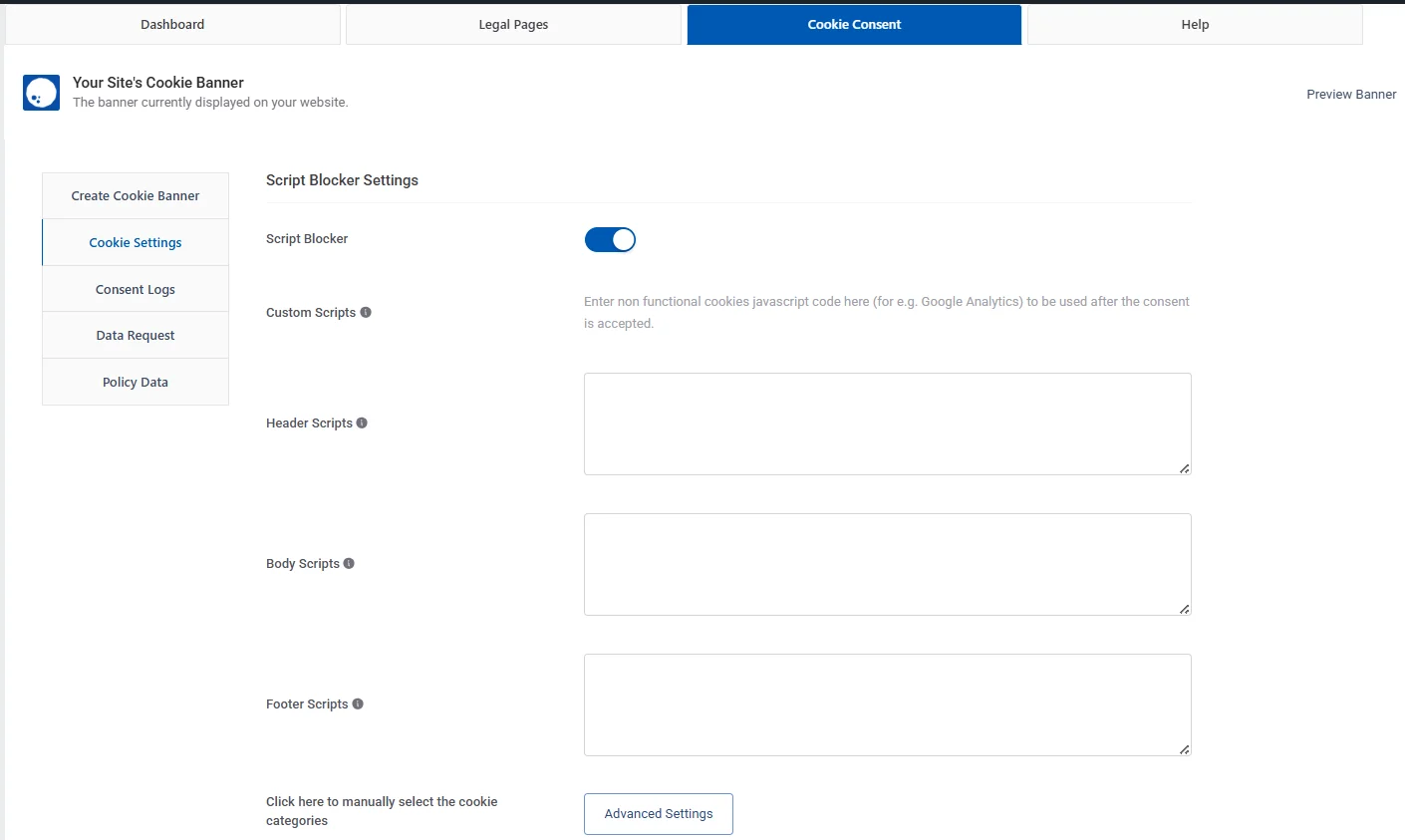The height and width of the screenshot is (840, 1405).
Task: Click the Header Scripts textarea resize grip
Action: [x=1183, y=466]
